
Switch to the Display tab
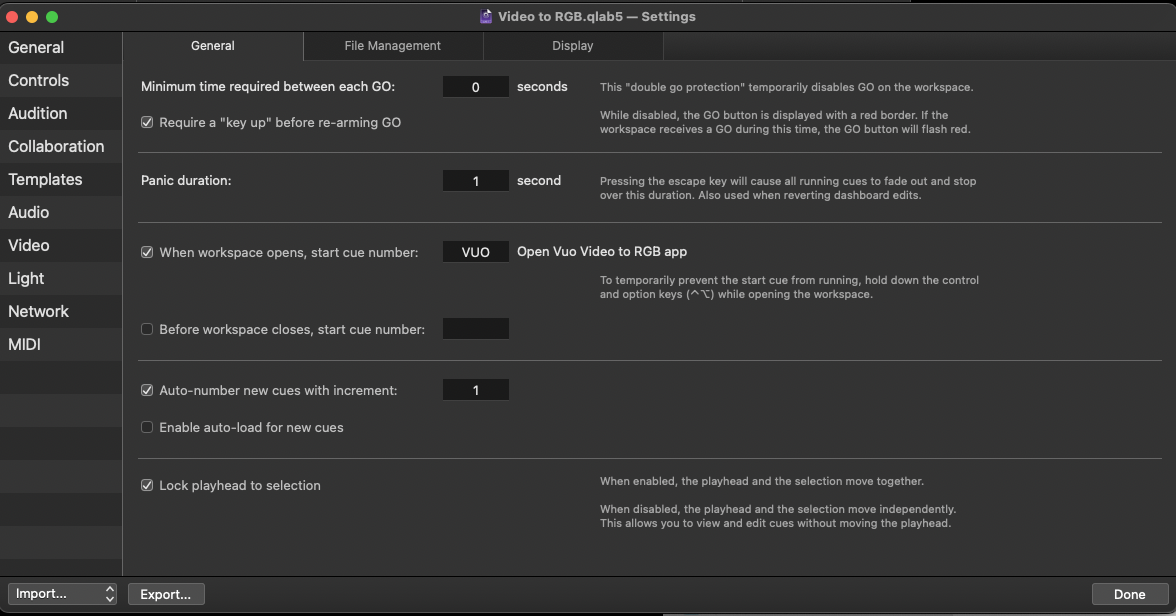[572, 46]
